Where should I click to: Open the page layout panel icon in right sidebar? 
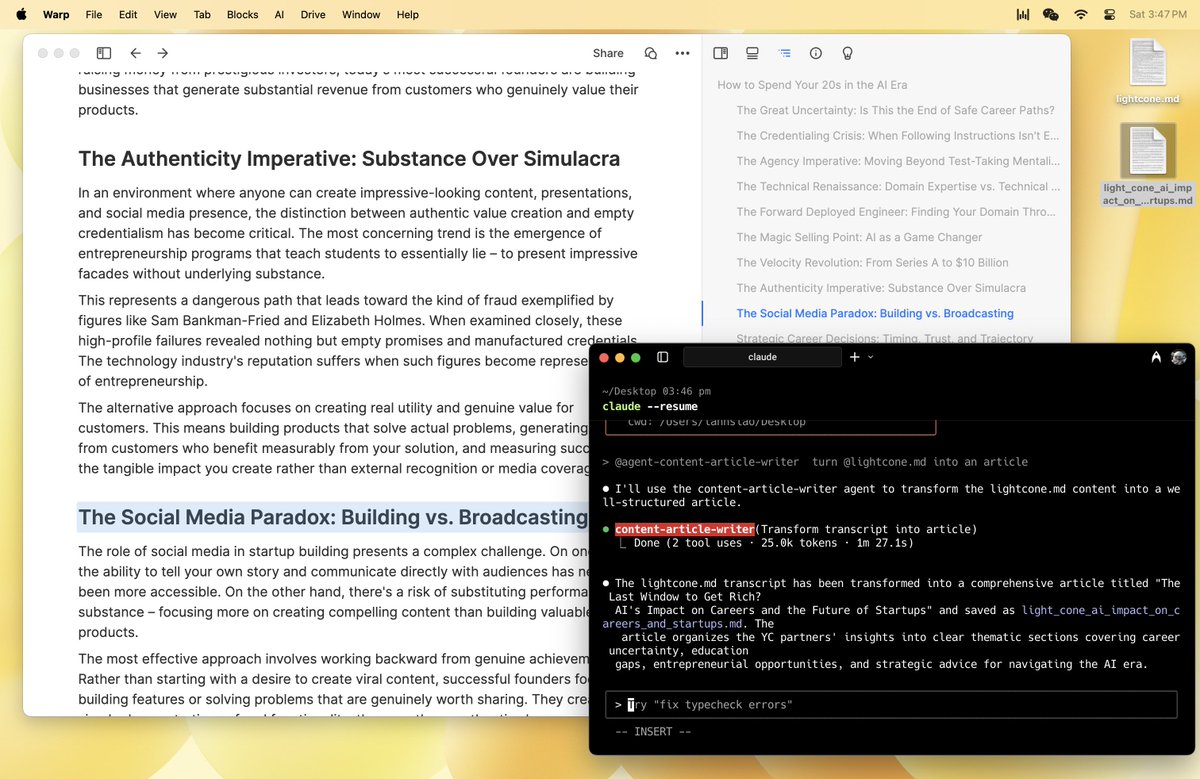[720, 53]
